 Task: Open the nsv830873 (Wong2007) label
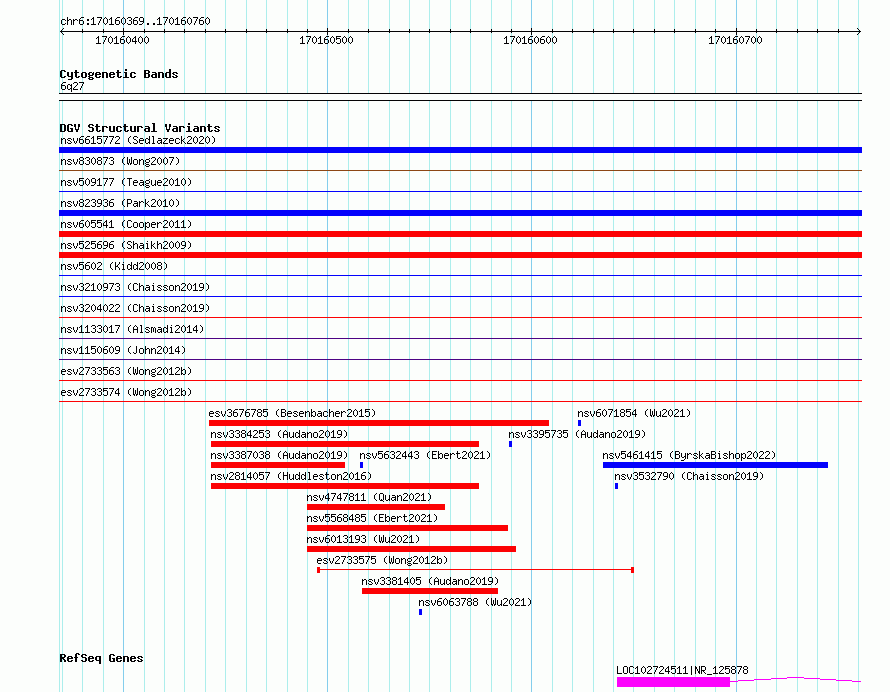click(120, 161)
